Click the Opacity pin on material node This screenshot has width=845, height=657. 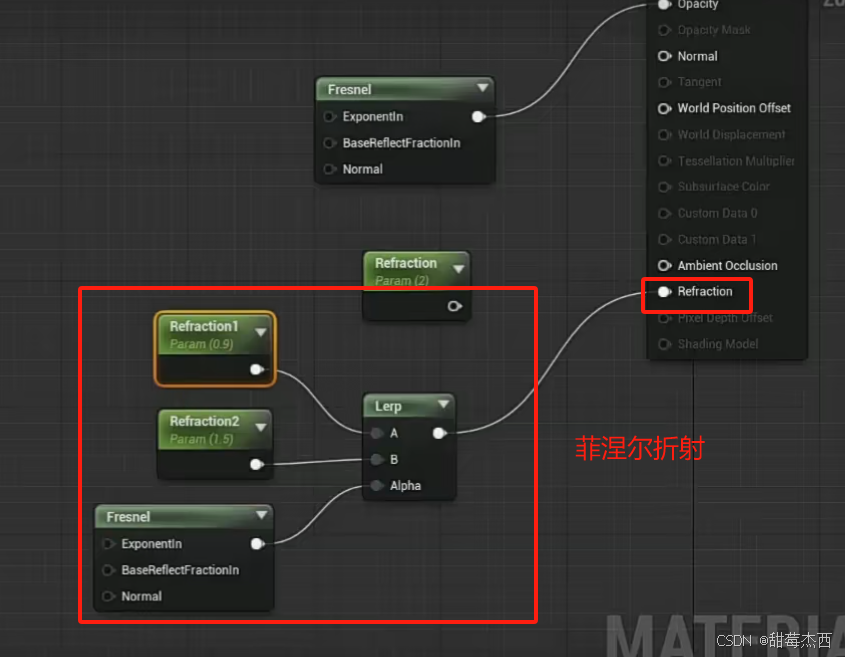point(664,4)
